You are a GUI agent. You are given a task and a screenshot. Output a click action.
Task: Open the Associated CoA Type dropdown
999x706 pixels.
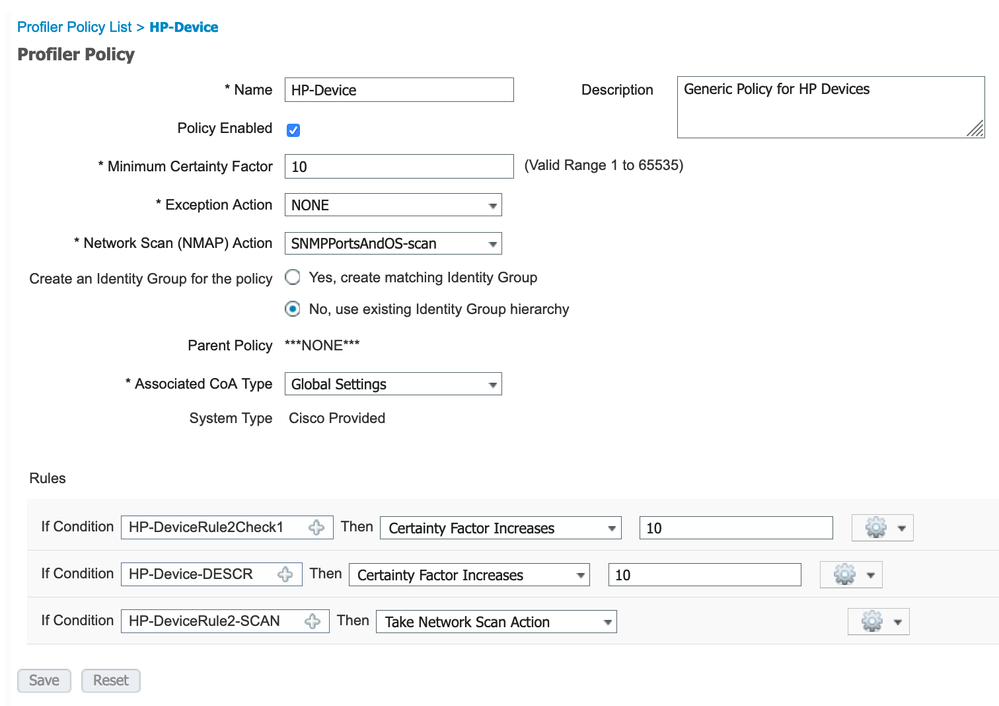[x=393, y=384]
